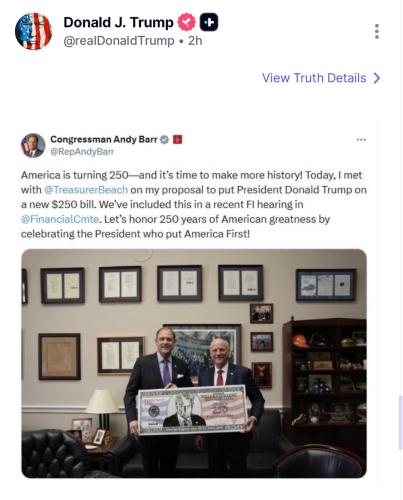Click the Donald J. Trump display name
The height and width of the screenshot is (500, 403).
click(118, 22)
